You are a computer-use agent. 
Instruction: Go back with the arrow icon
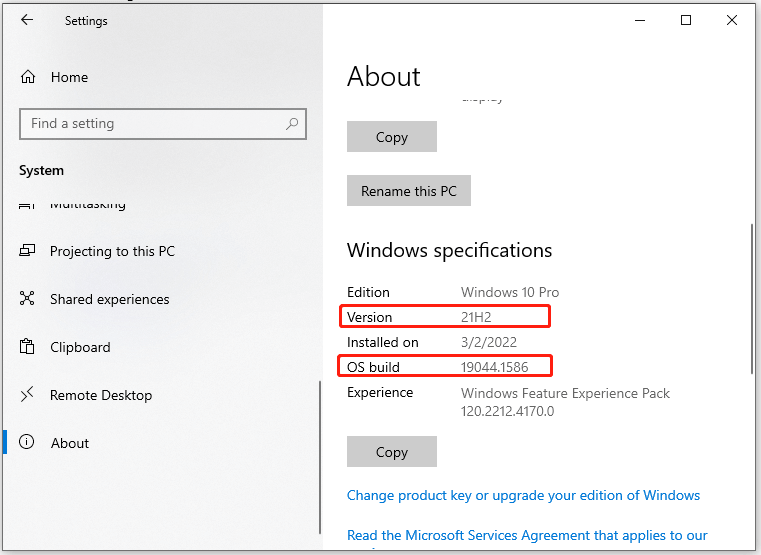(x=27, y=20)
